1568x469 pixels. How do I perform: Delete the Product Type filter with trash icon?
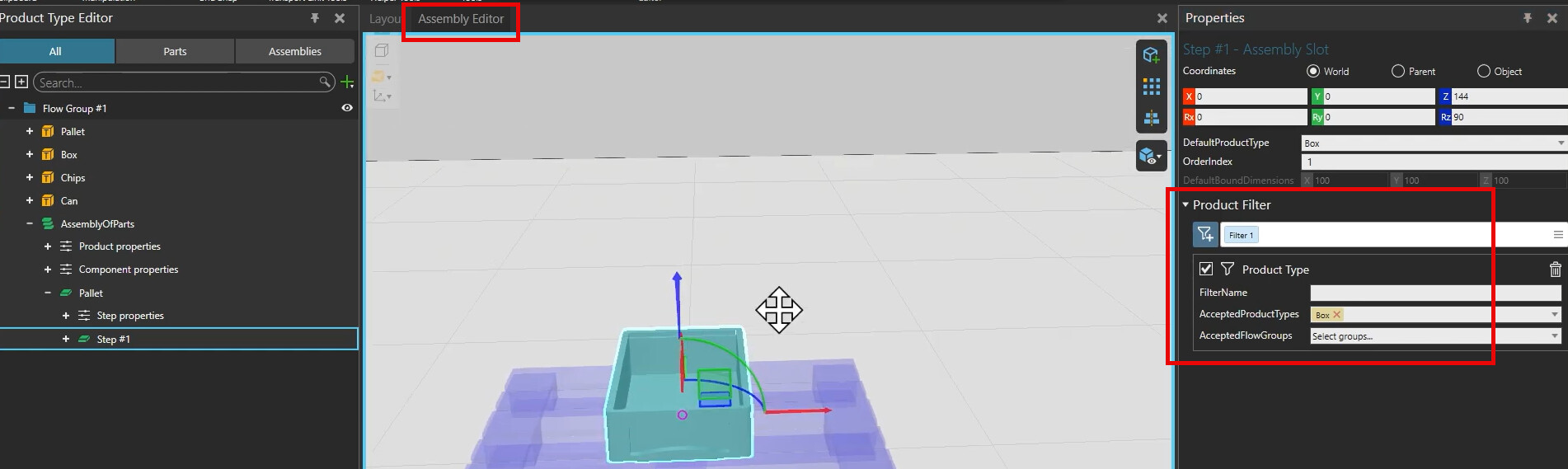[1555, 270]
